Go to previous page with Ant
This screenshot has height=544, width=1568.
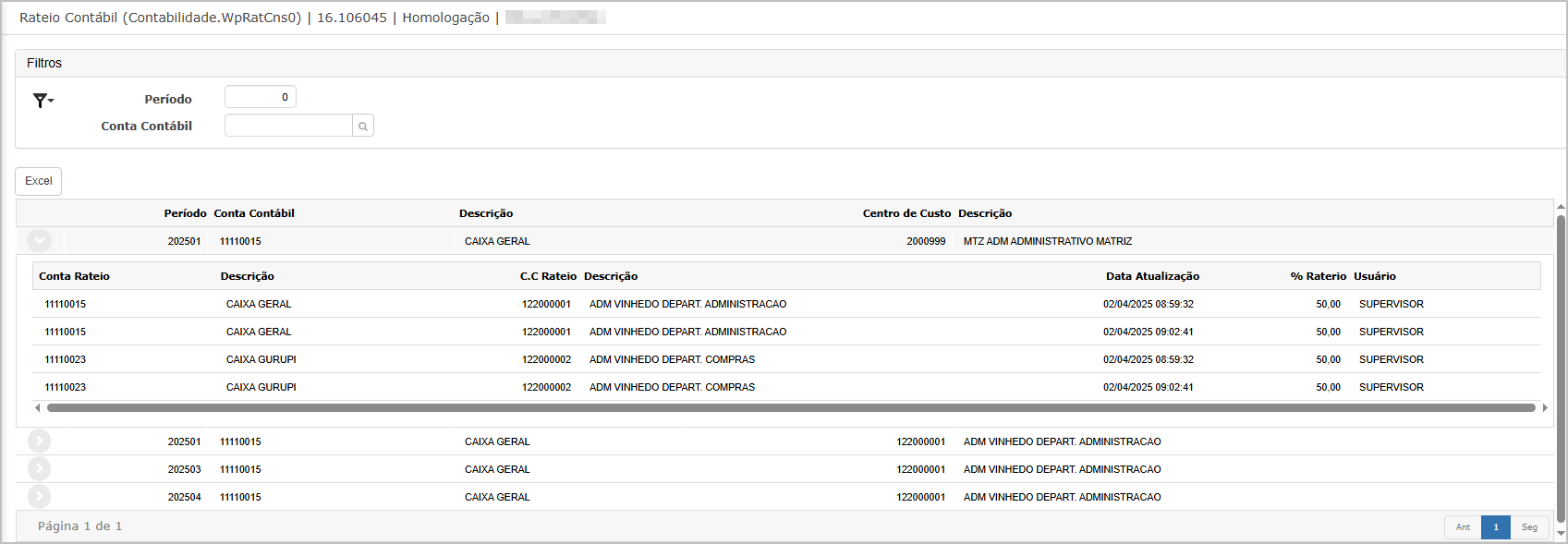[1463, 527]
